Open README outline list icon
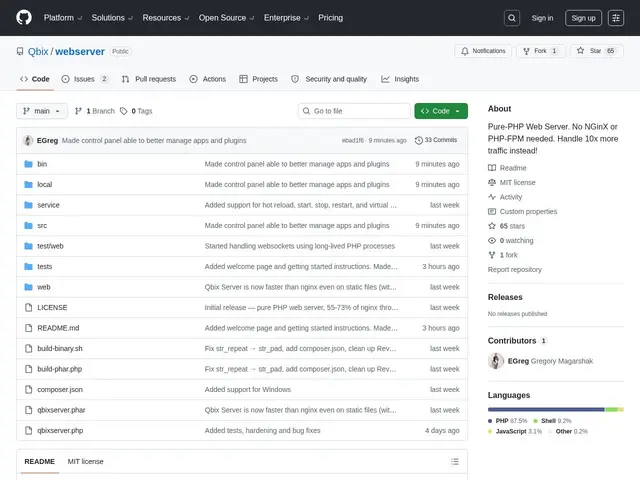The width and height of the screenshot is (640, 480). [455, 462]
